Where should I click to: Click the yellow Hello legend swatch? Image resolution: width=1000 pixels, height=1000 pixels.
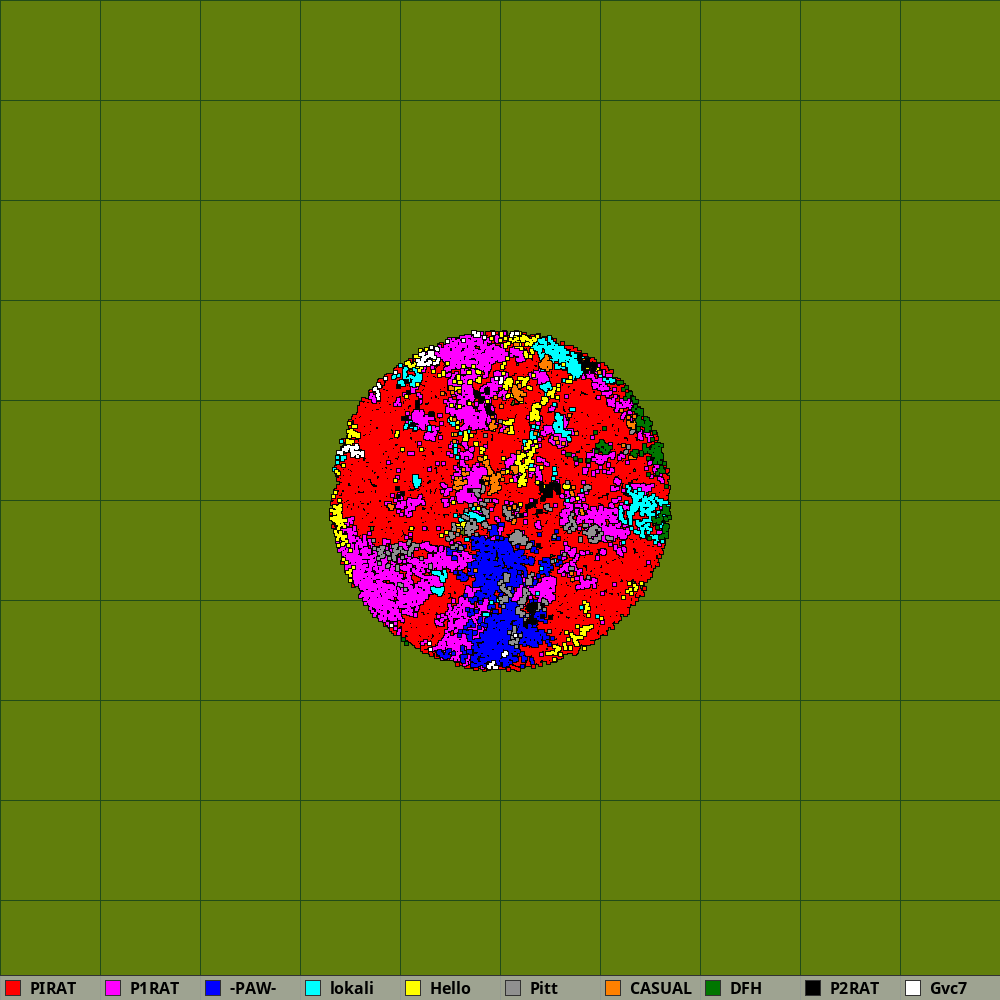point(413,988)
